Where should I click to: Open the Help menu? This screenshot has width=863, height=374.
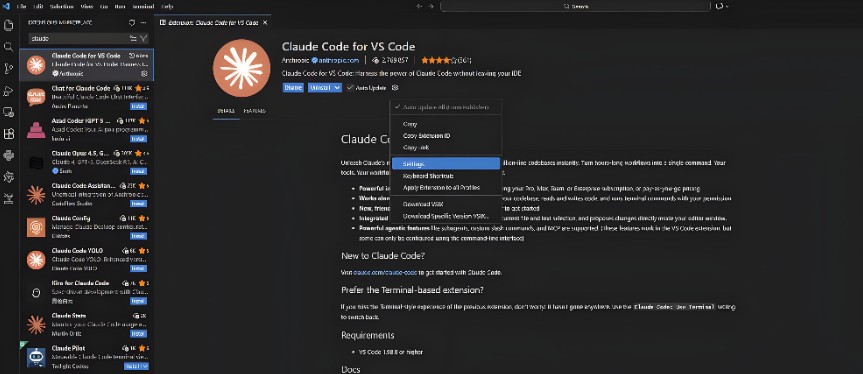tap(167, 6)
